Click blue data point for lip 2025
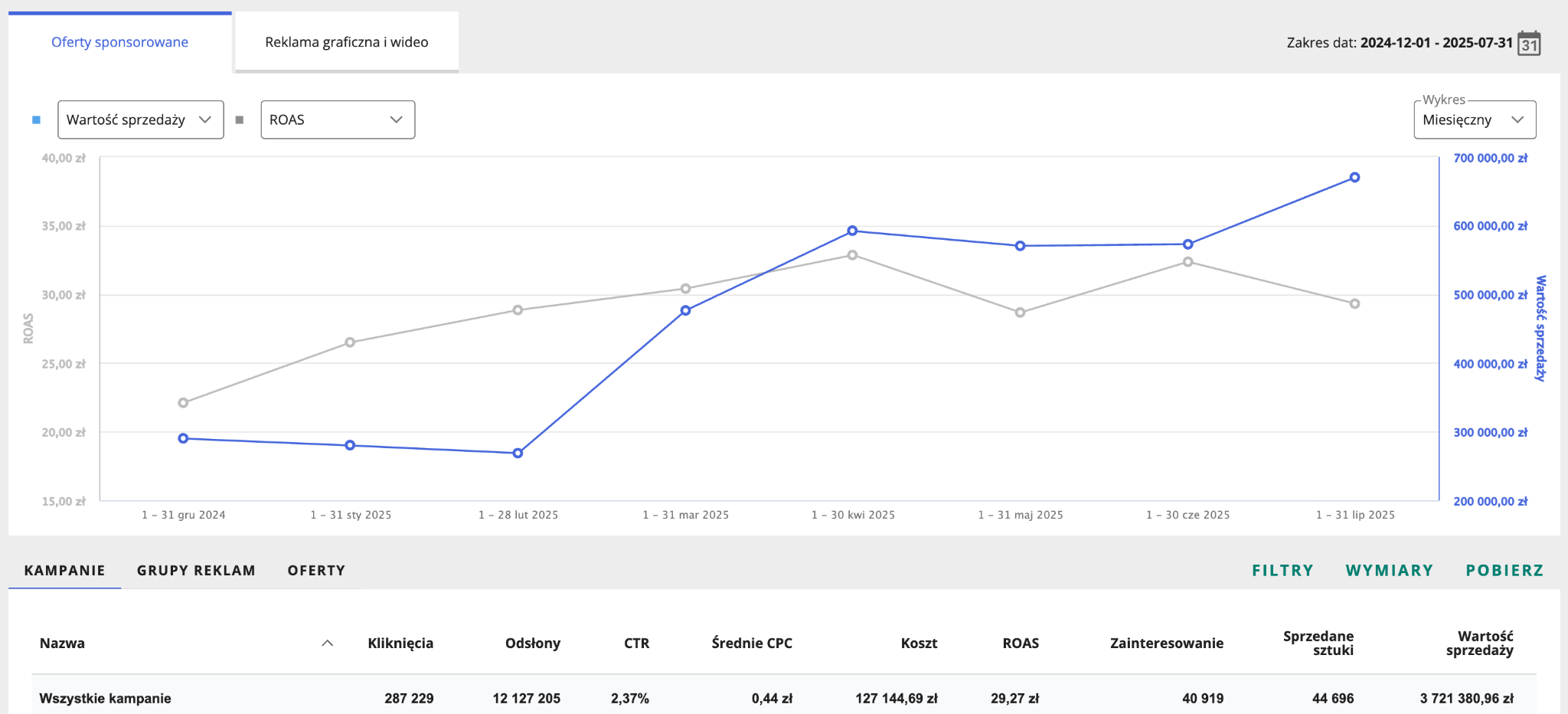The height and width of the screenshot is (714, 1568). [1354, 177]
